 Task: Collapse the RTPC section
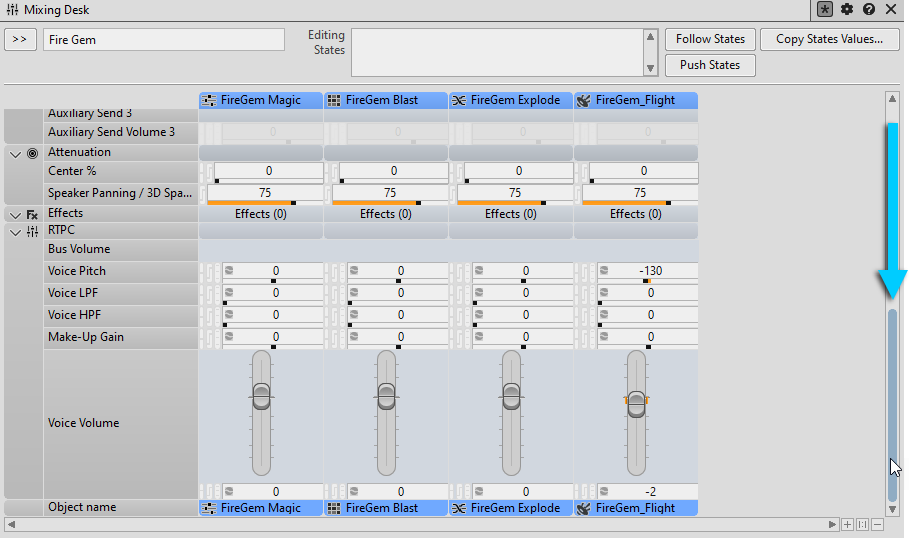pyautogui.click(x=15, y=231)
